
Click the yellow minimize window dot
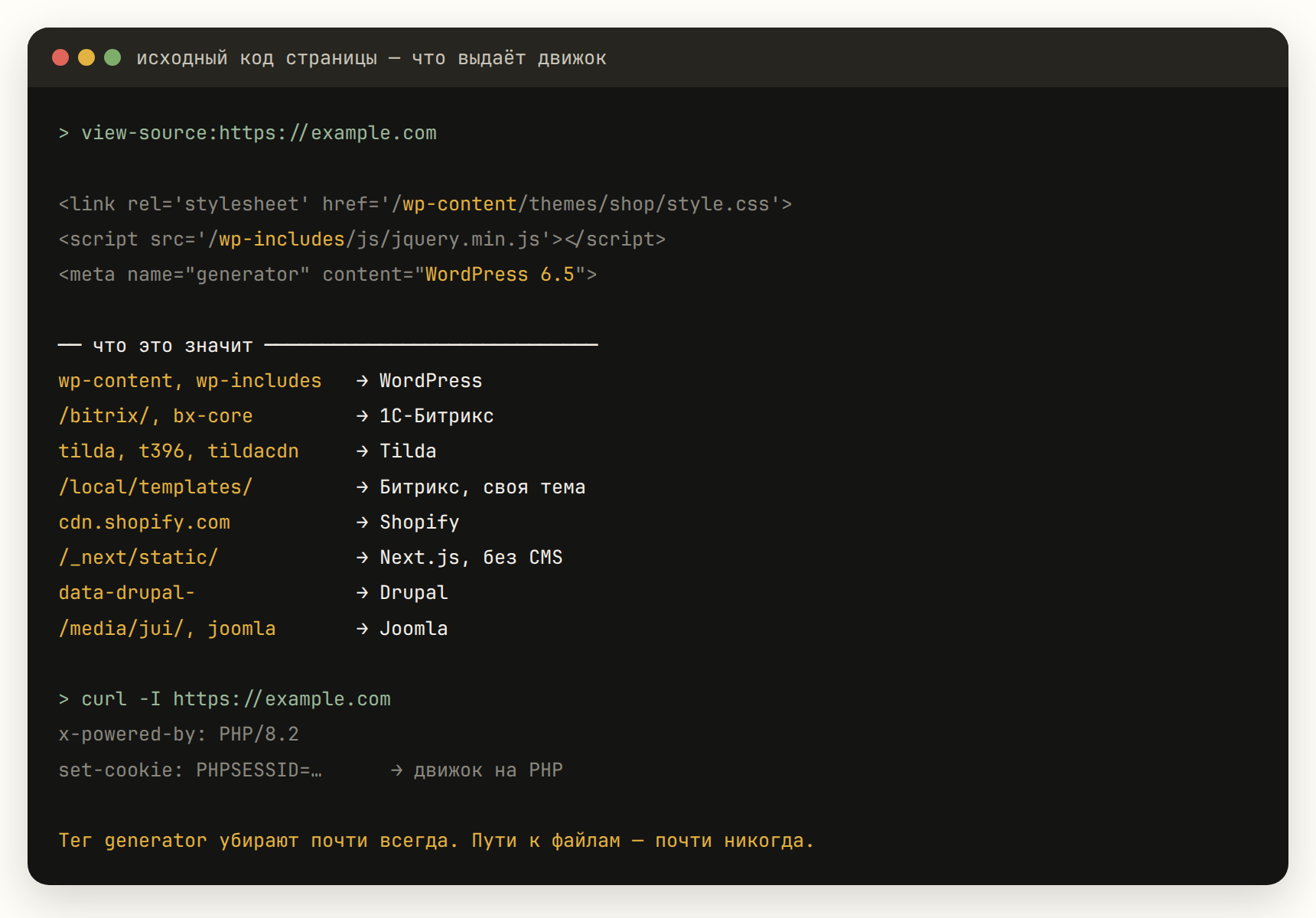[x=86, y=57]
